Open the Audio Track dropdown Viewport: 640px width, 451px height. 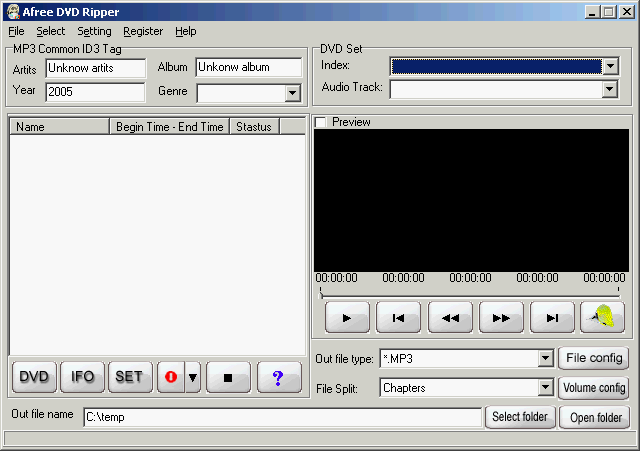click(609, 89)
